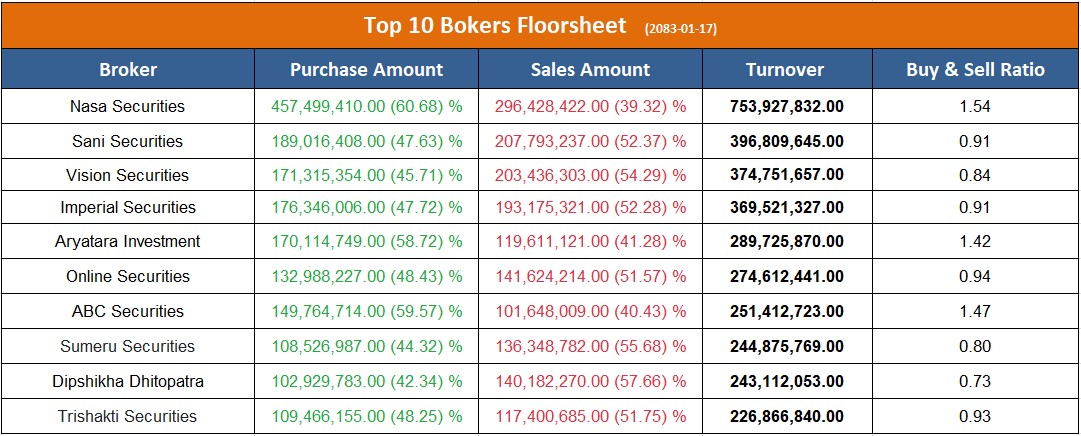Click Imperial Securities purchase amount 176,346,006.00

point(366,207)
